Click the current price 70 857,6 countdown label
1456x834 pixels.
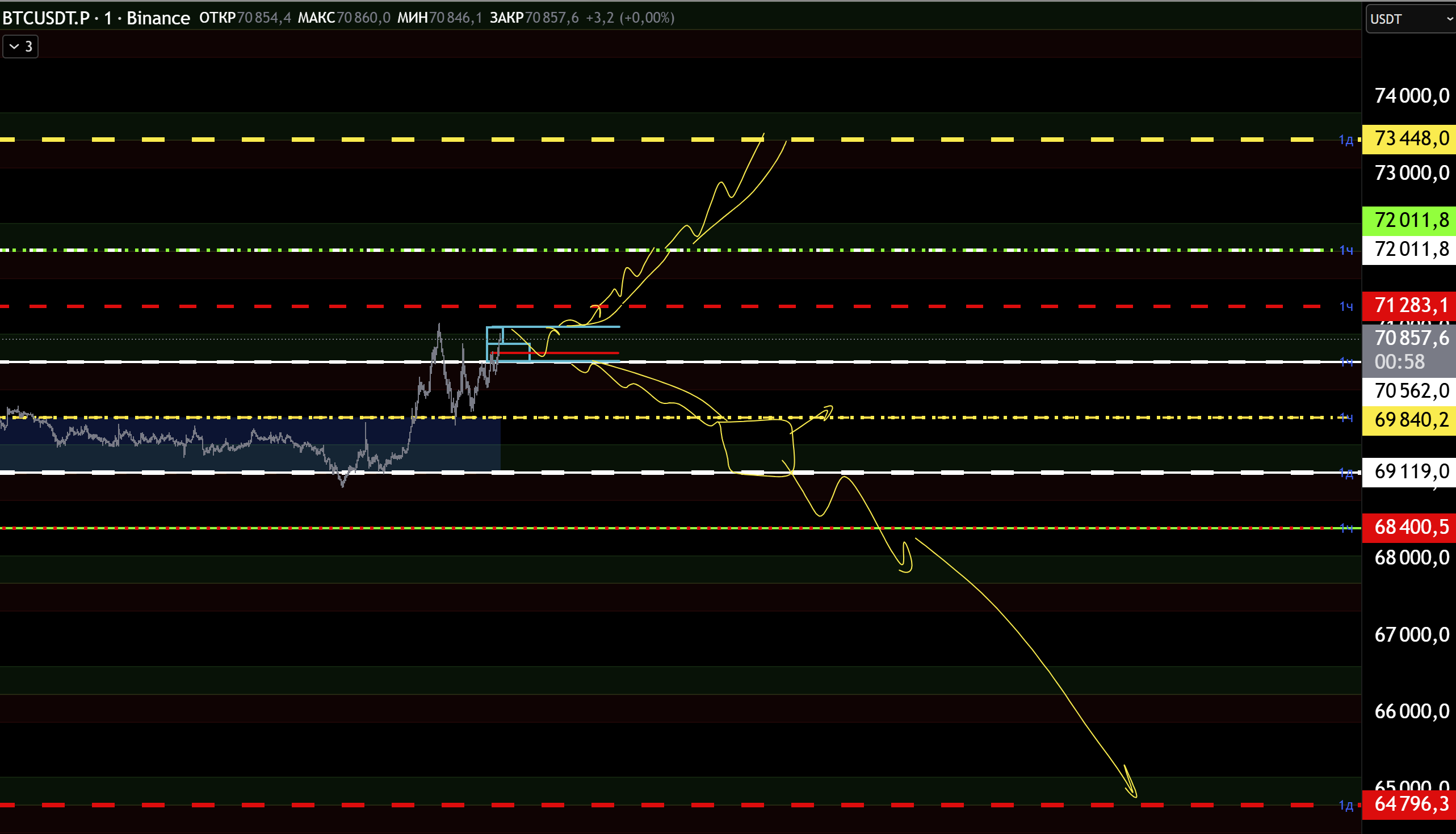[1409, 349]
